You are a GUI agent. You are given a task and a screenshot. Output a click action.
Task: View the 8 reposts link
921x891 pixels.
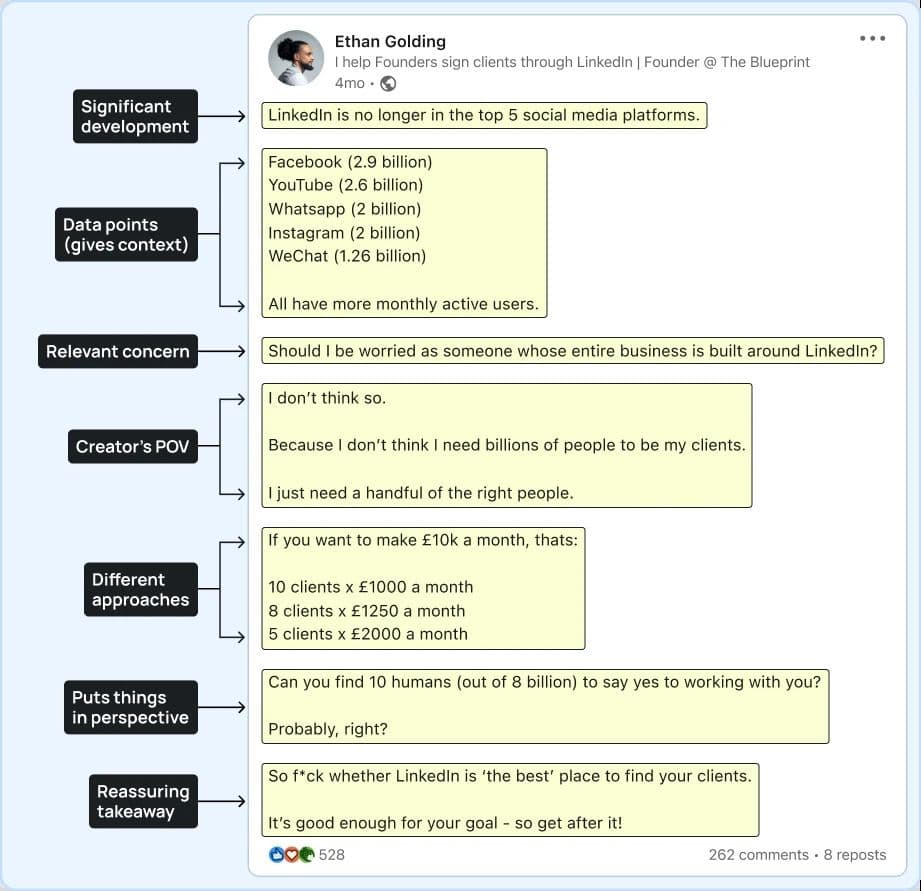click(855, 855)
